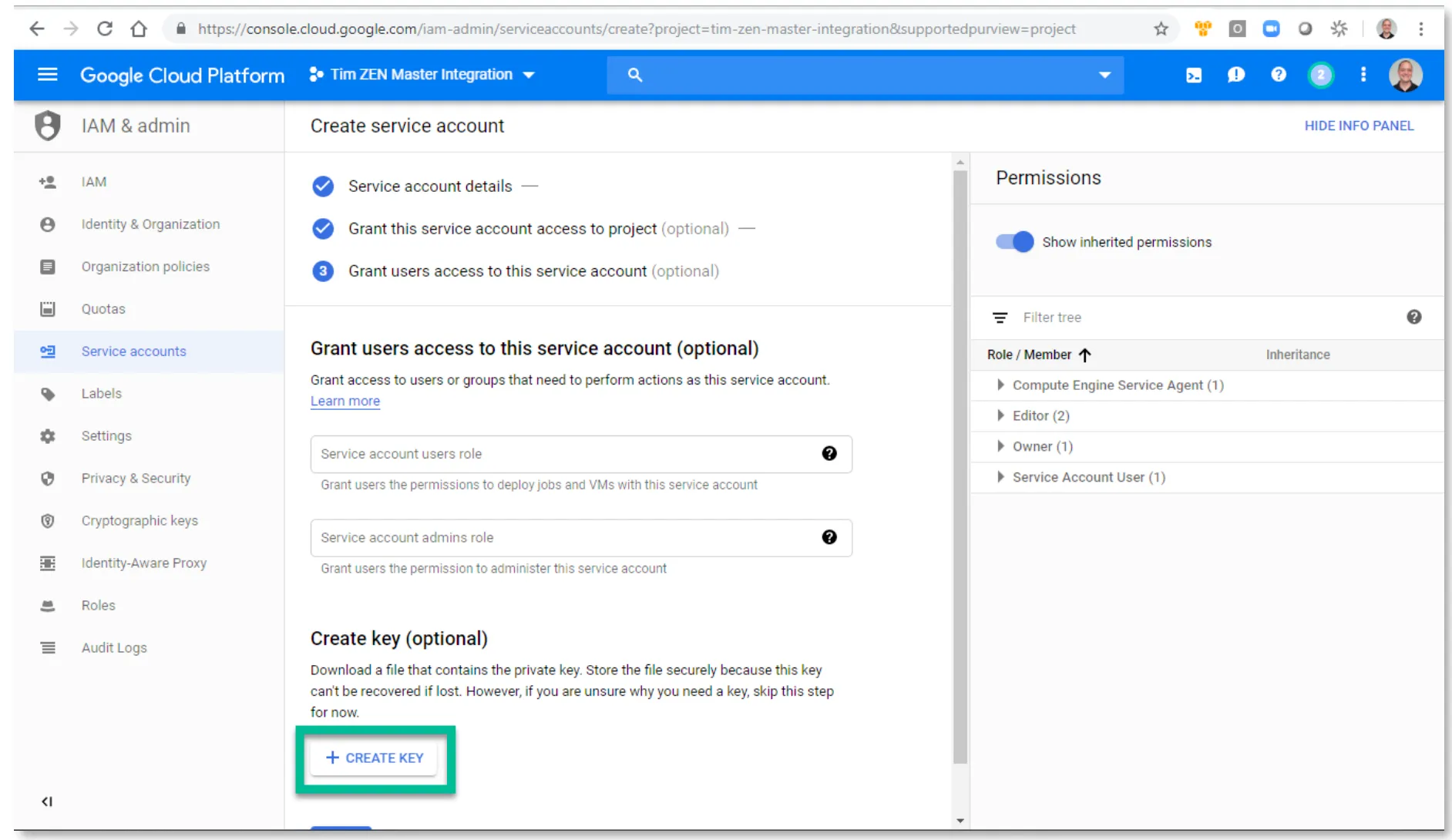Go to browser home page

[139, 29]
